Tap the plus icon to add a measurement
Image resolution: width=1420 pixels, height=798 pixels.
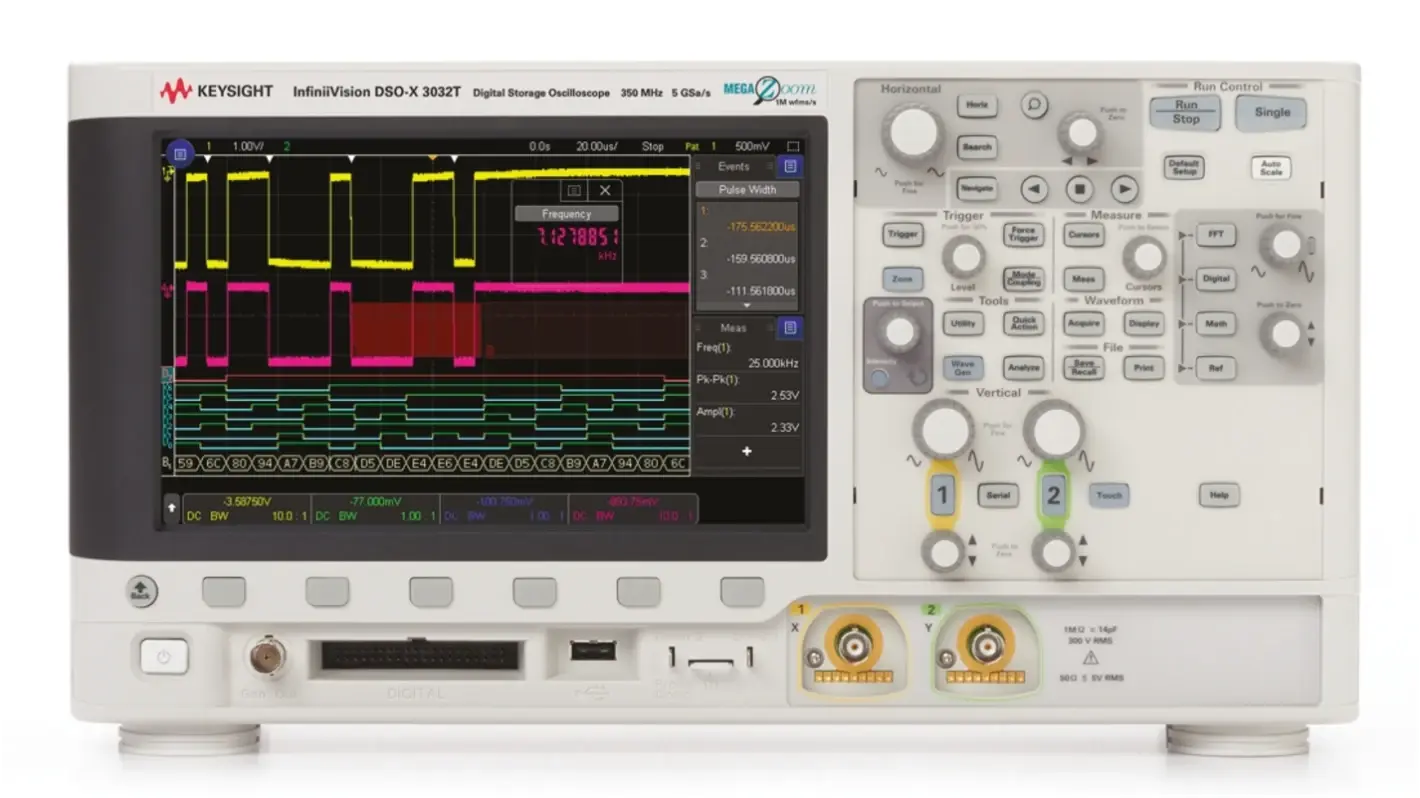tap(746, 451)
